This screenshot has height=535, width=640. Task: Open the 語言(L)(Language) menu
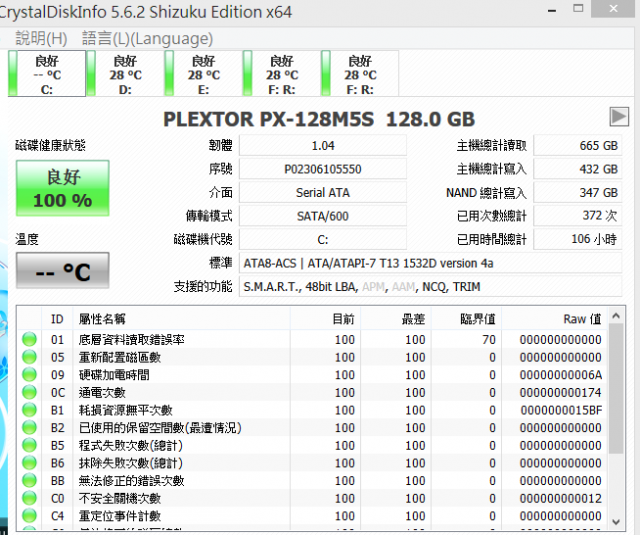click(147, 38)
